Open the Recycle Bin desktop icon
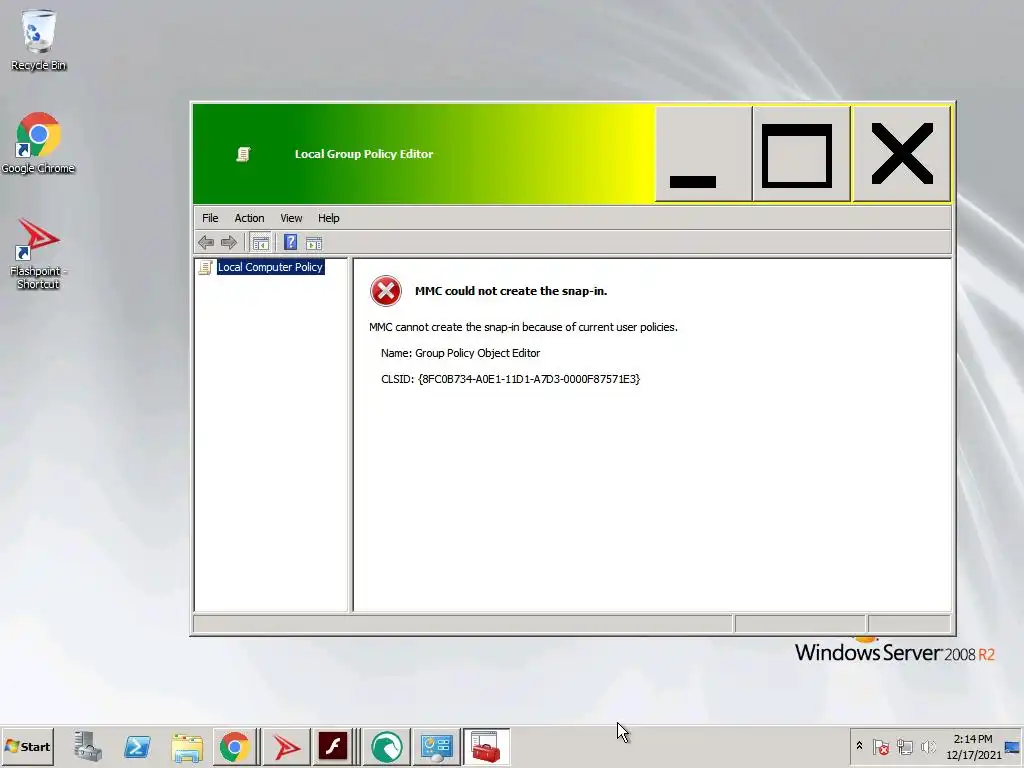Image resolution: width=1024 pixels, height=768 pixels. pyautogui.click(x=38, y=40)
